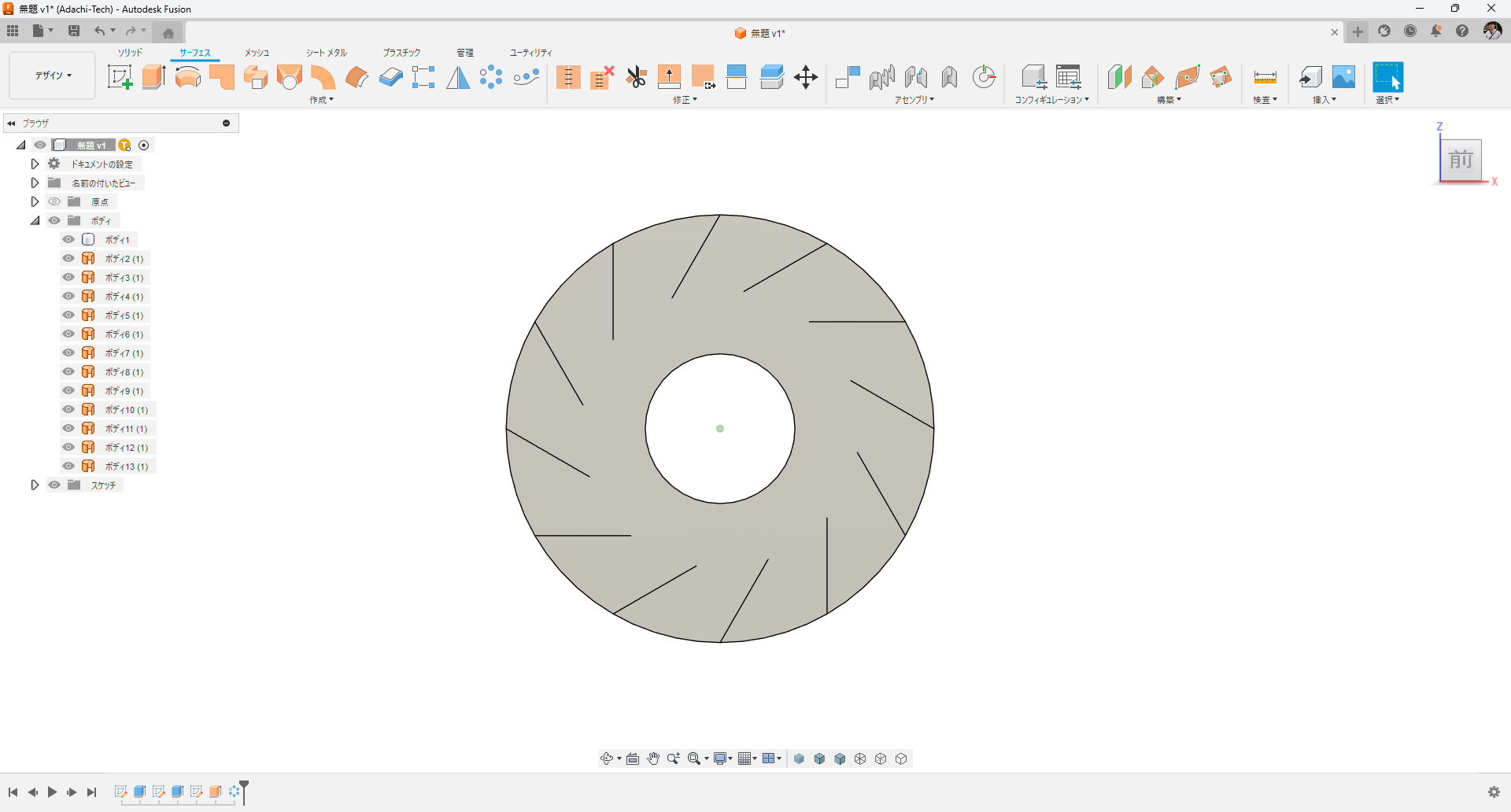The width and height of the screenshot is (1511, 812).
Task: Activate radio button beside 無題 v1
Action: tap(143, 145)
